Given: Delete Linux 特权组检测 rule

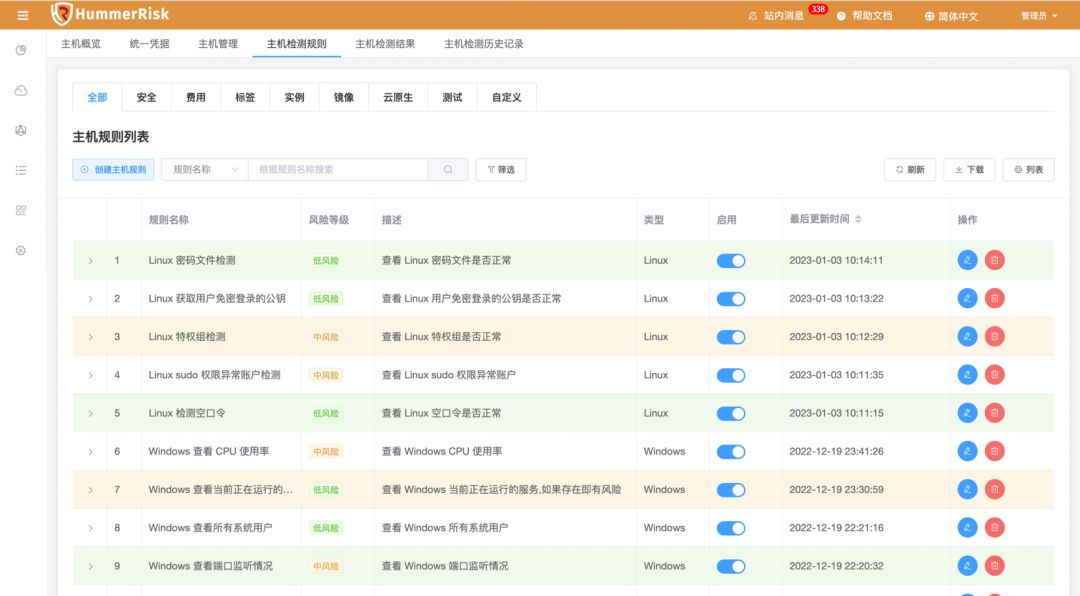Looking at the screenshot, I should click(995, 337).
